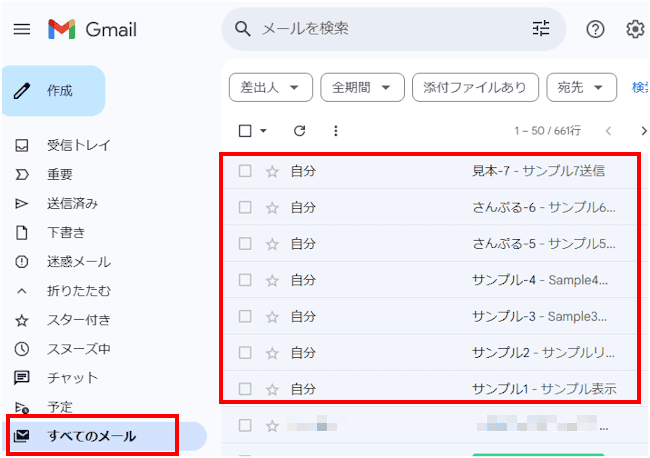Check the 見本-7 email checkbox
650x458 pixels.
245,171
